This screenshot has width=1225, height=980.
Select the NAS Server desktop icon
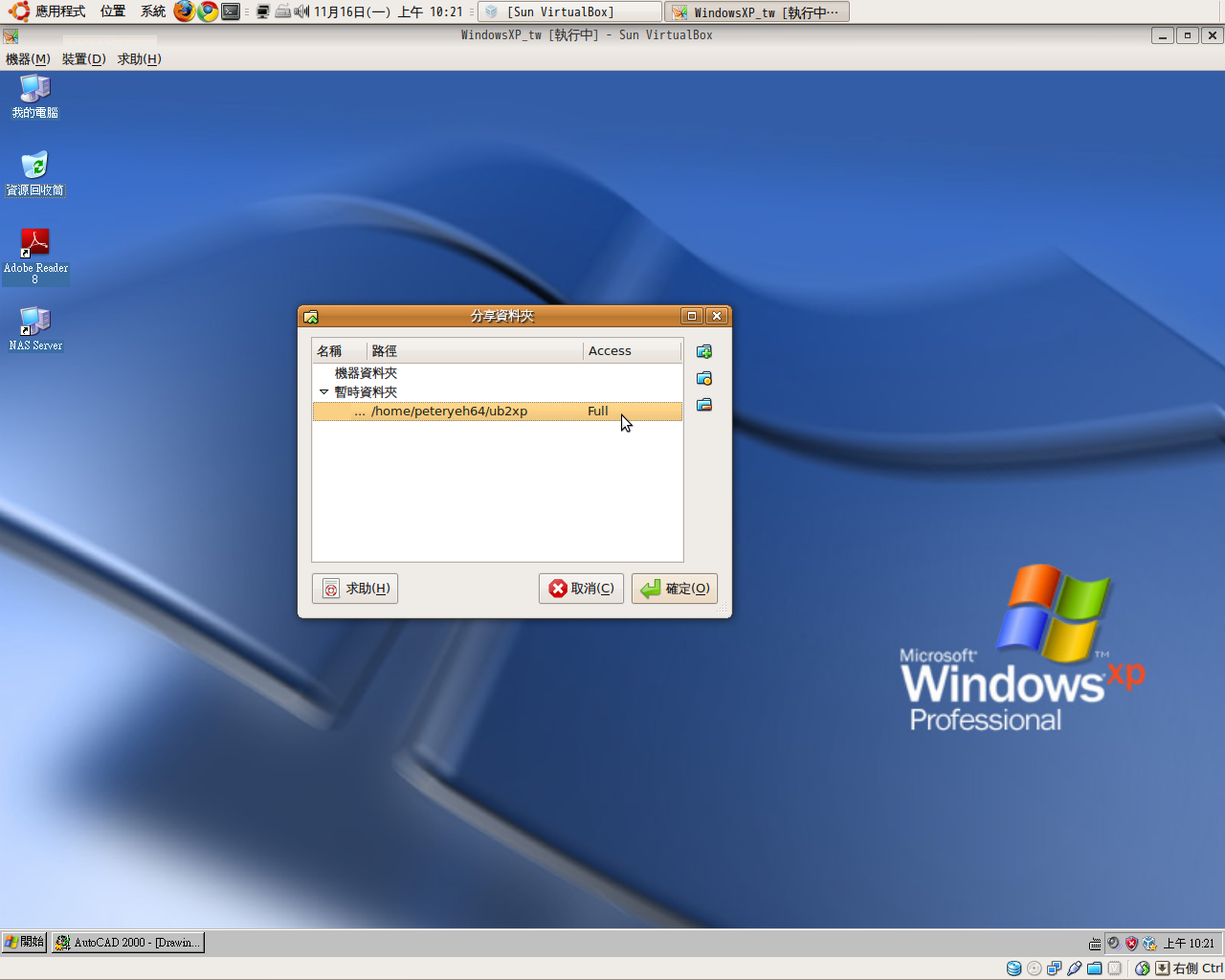point(35,329)
